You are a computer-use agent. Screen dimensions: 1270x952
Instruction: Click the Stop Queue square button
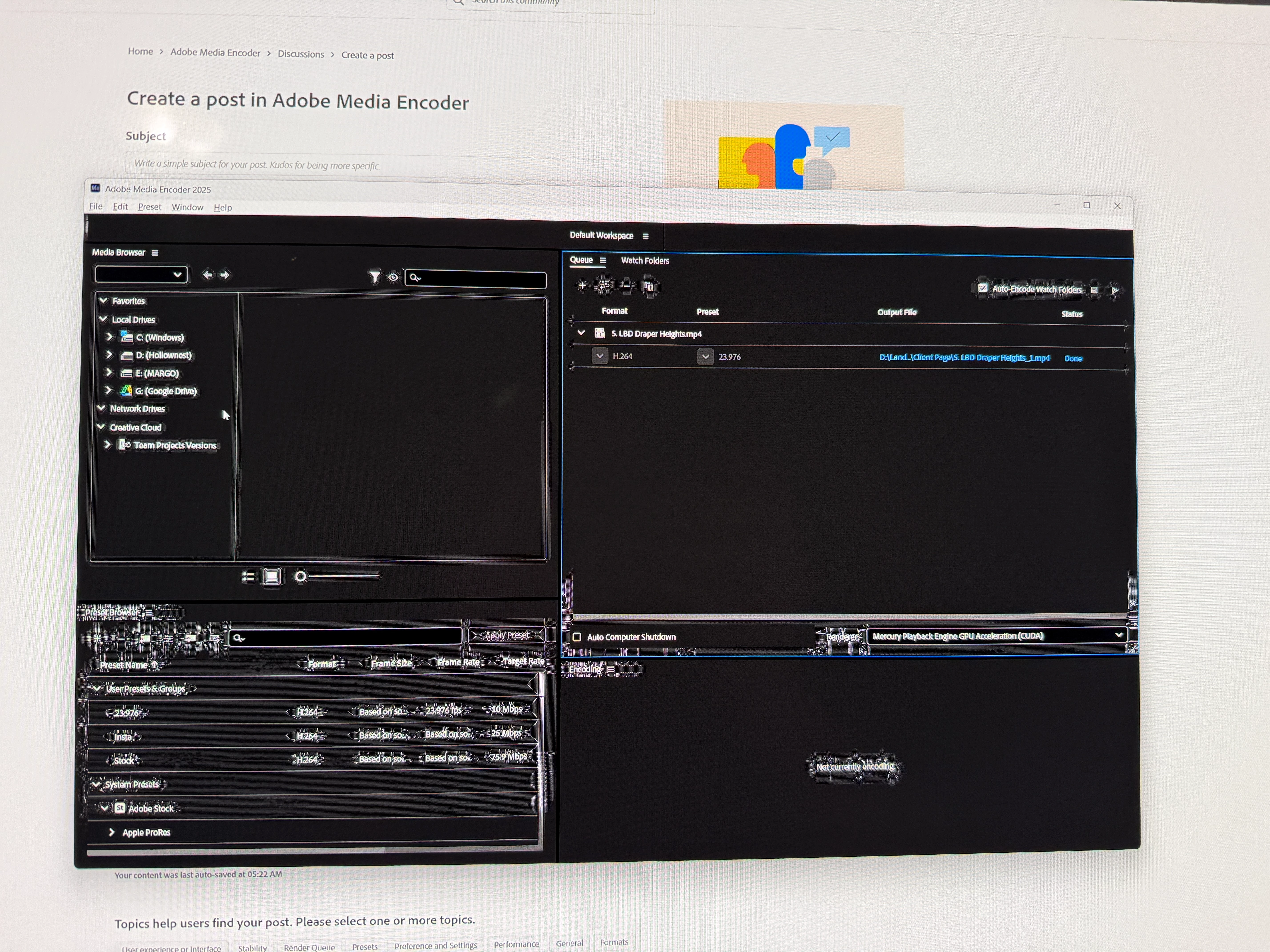1094,290
